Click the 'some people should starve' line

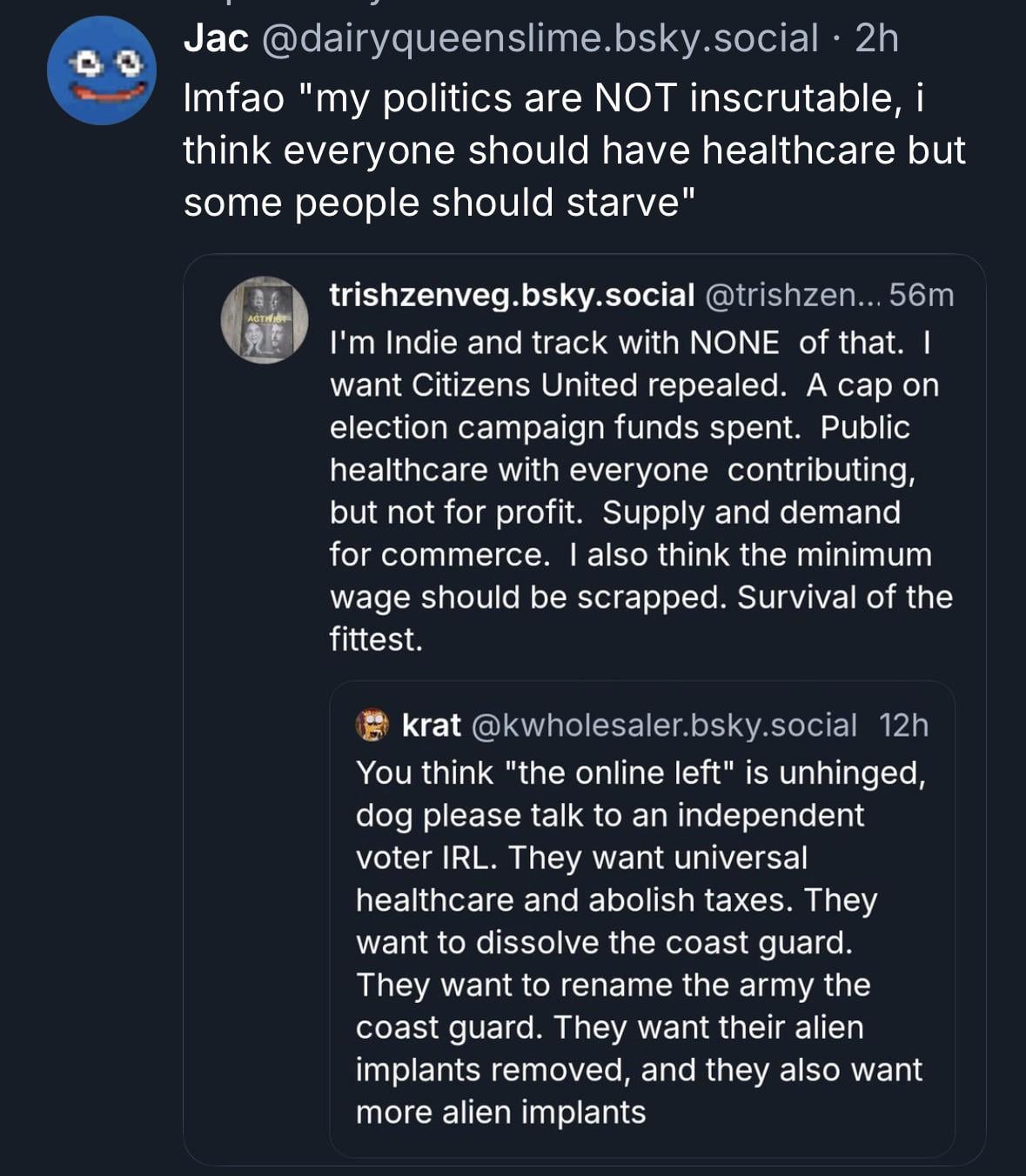click(x=439, y=203)
